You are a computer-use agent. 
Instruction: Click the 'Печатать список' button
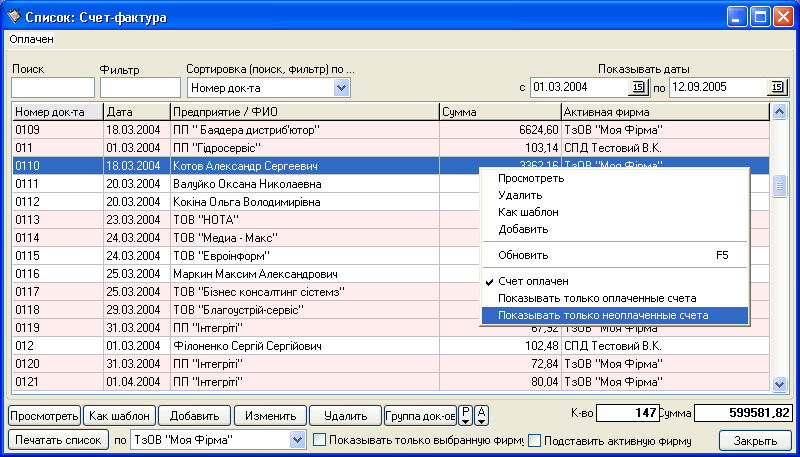click(x=56, y=440)
